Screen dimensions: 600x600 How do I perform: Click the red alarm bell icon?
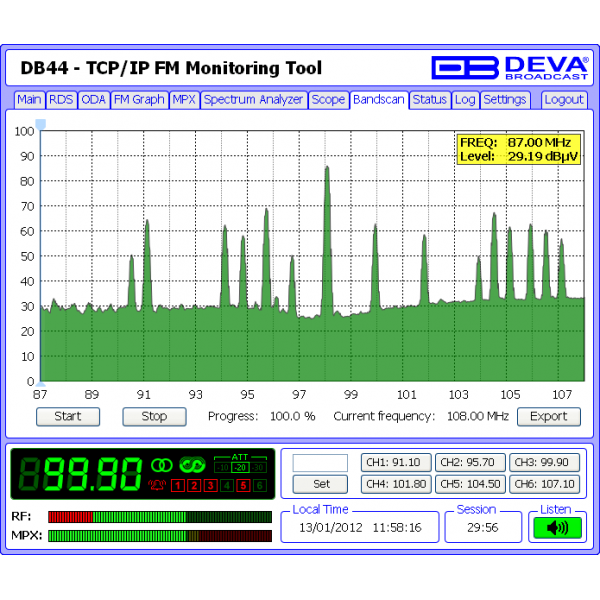[157, 486]
